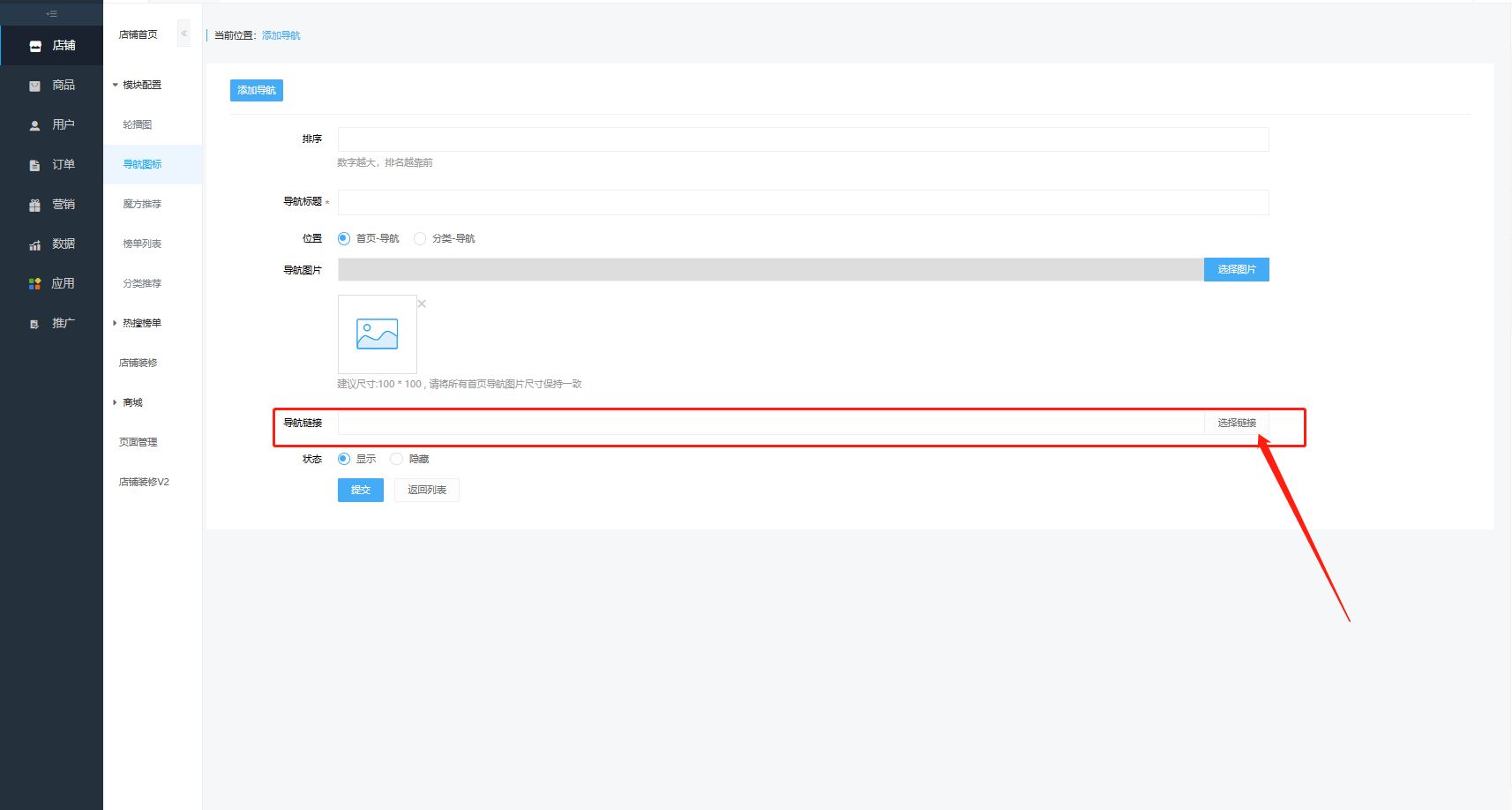Open the 分类推荐 submenu item
The height and width of the screenshot is (810, 1512).
pyautogui.click(x=142, y=283)
